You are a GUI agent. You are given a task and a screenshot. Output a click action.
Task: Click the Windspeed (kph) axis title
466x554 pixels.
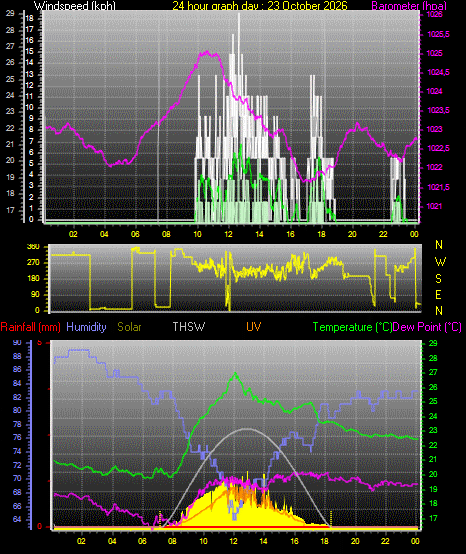(75, 5)
